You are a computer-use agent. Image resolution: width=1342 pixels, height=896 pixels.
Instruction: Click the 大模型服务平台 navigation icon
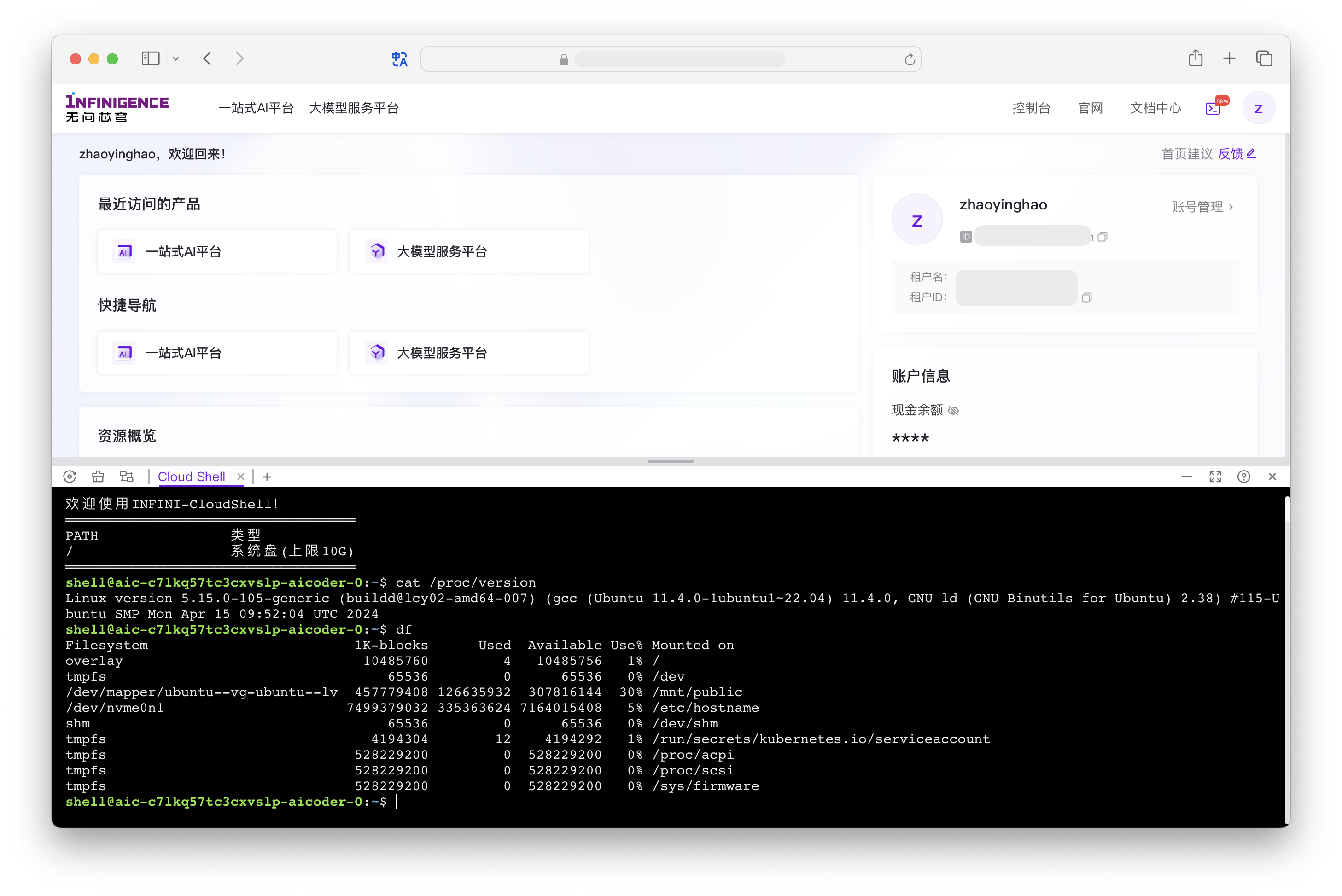355,109
